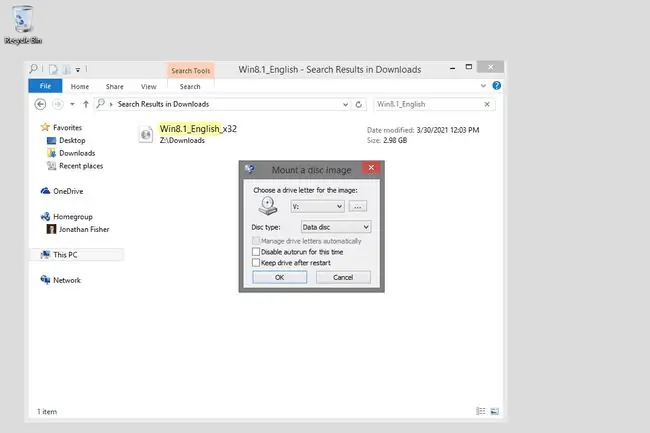Image resolution: width=650 pixels, height=433 pixels.
Task: Click the browse ... button beside drive letter
Action: (x=358, y=206)
